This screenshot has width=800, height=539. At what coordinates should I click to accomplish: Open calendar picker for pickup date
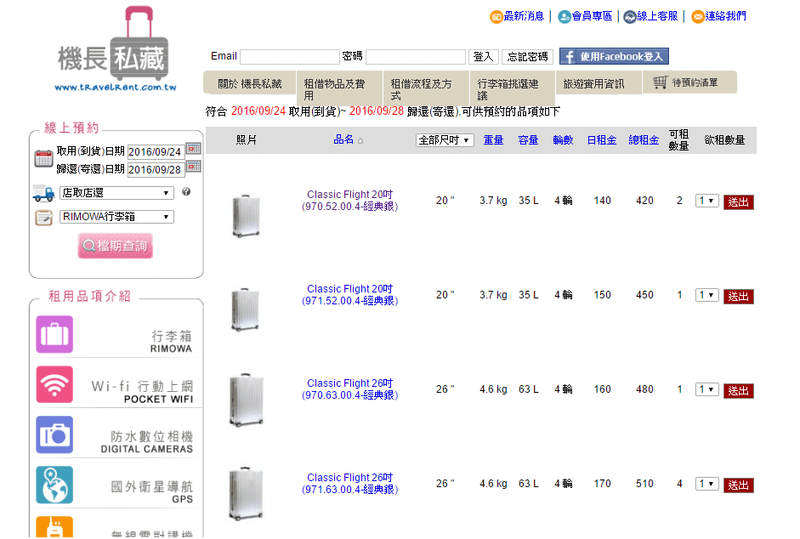coord(193,149)
